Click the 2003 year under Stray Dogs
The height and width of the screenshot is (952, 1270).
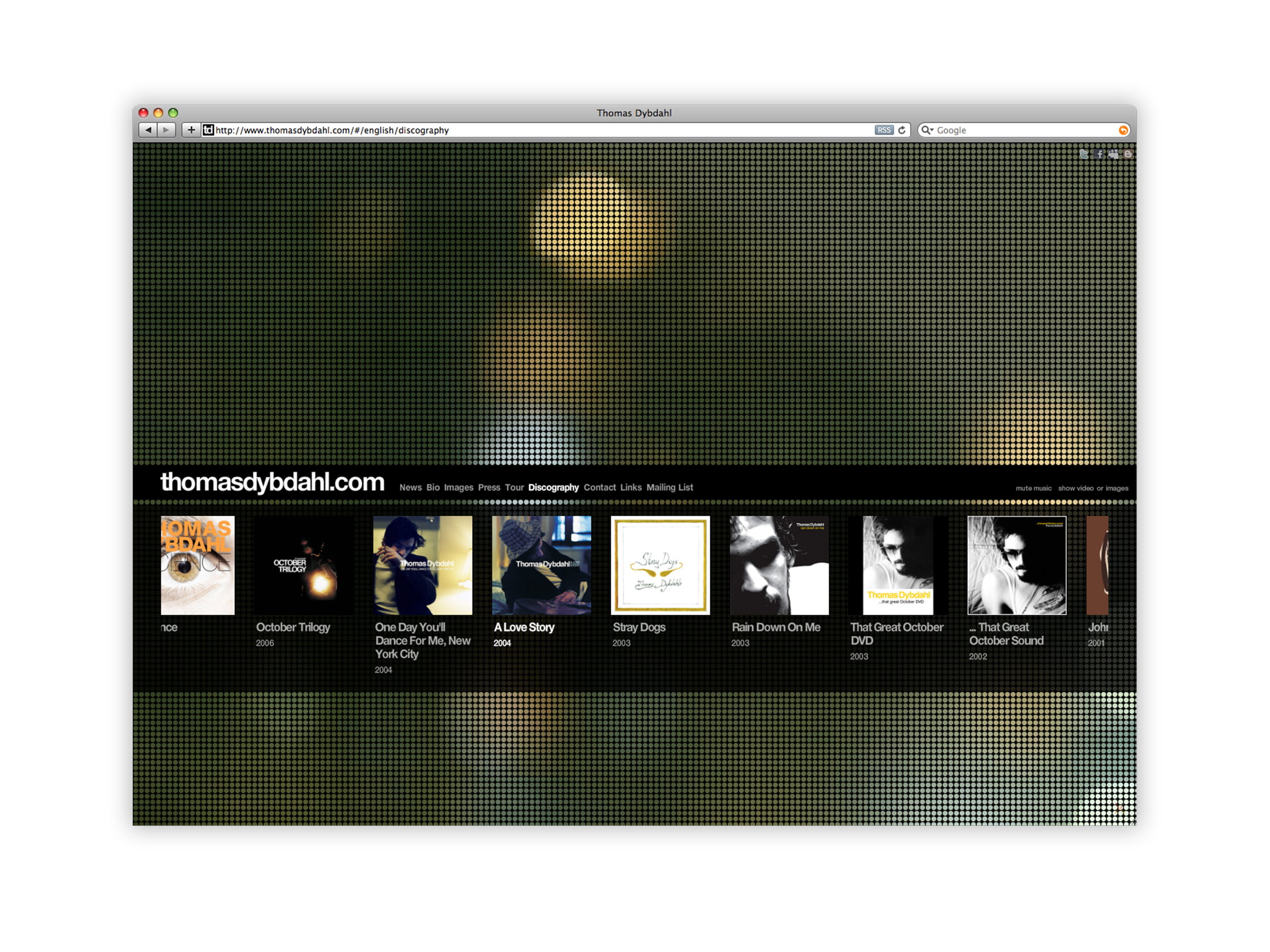point(622,643)
